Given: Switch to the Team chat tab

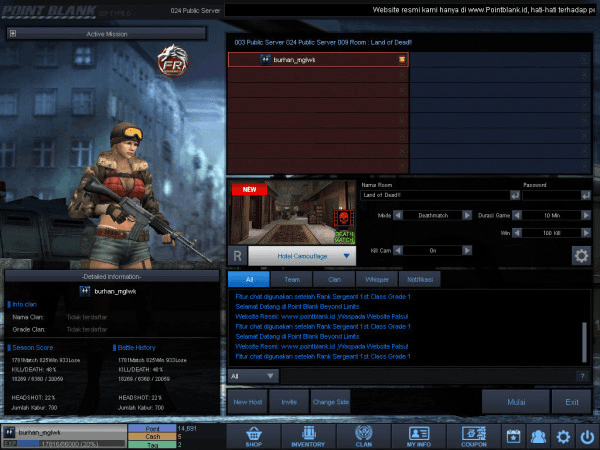Looking at the screenshot, I should [x=292, y=279].
